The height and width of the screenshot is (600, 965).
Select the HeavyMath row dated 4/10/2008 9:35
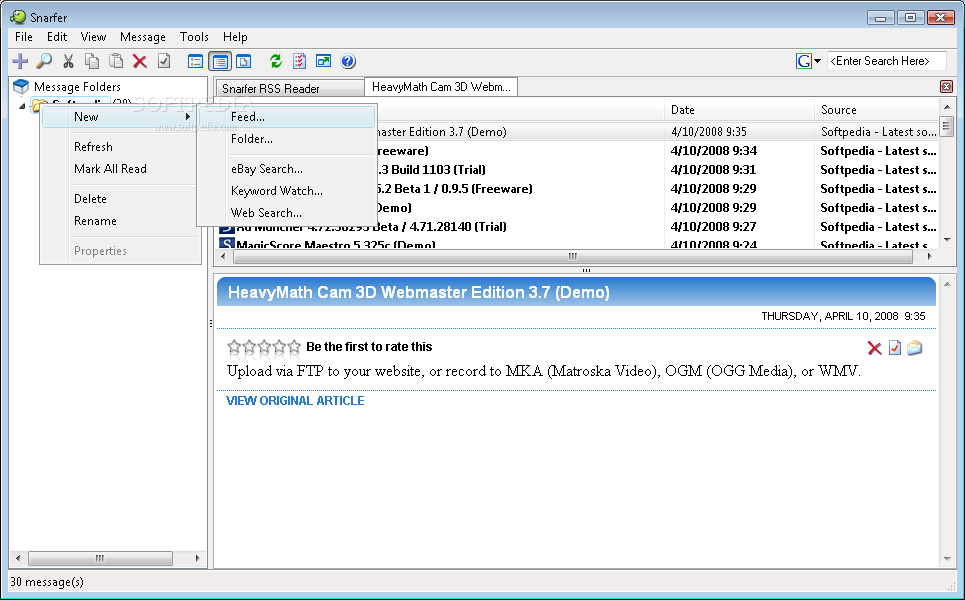coord(577,132)
